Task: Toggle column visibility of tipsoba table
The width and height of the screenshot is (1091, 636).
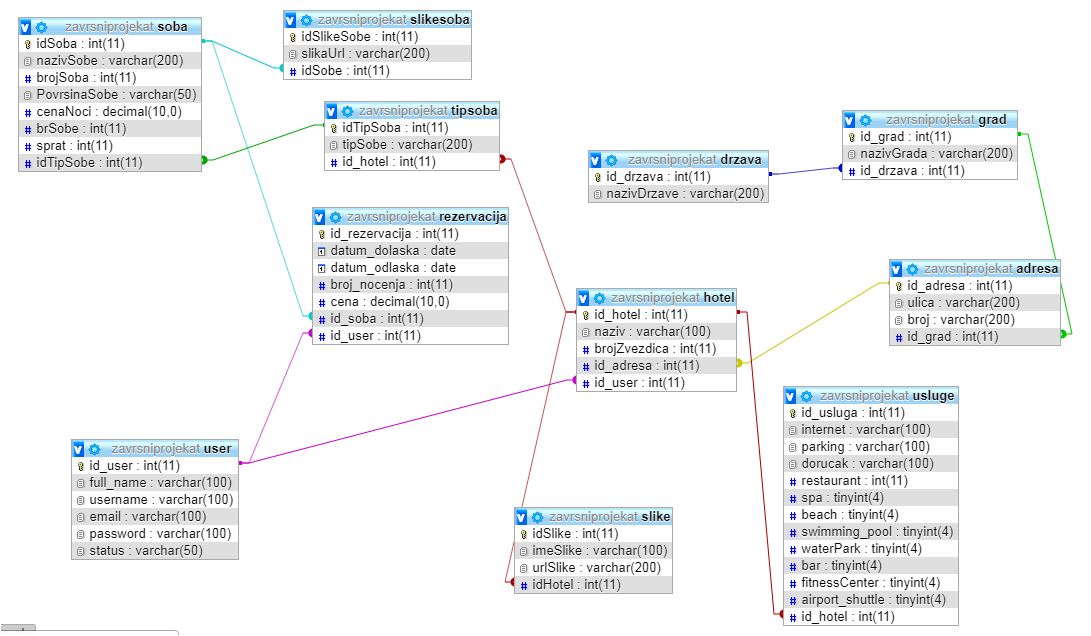Action: tap(331, 111)
